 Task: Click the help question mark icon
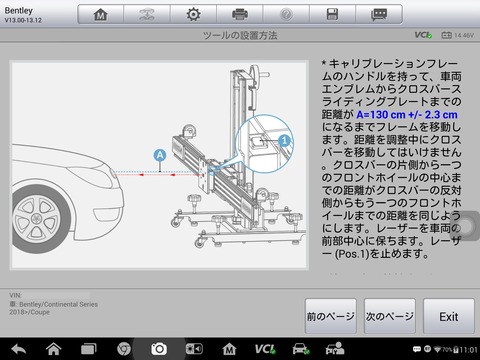coord(286,15)
